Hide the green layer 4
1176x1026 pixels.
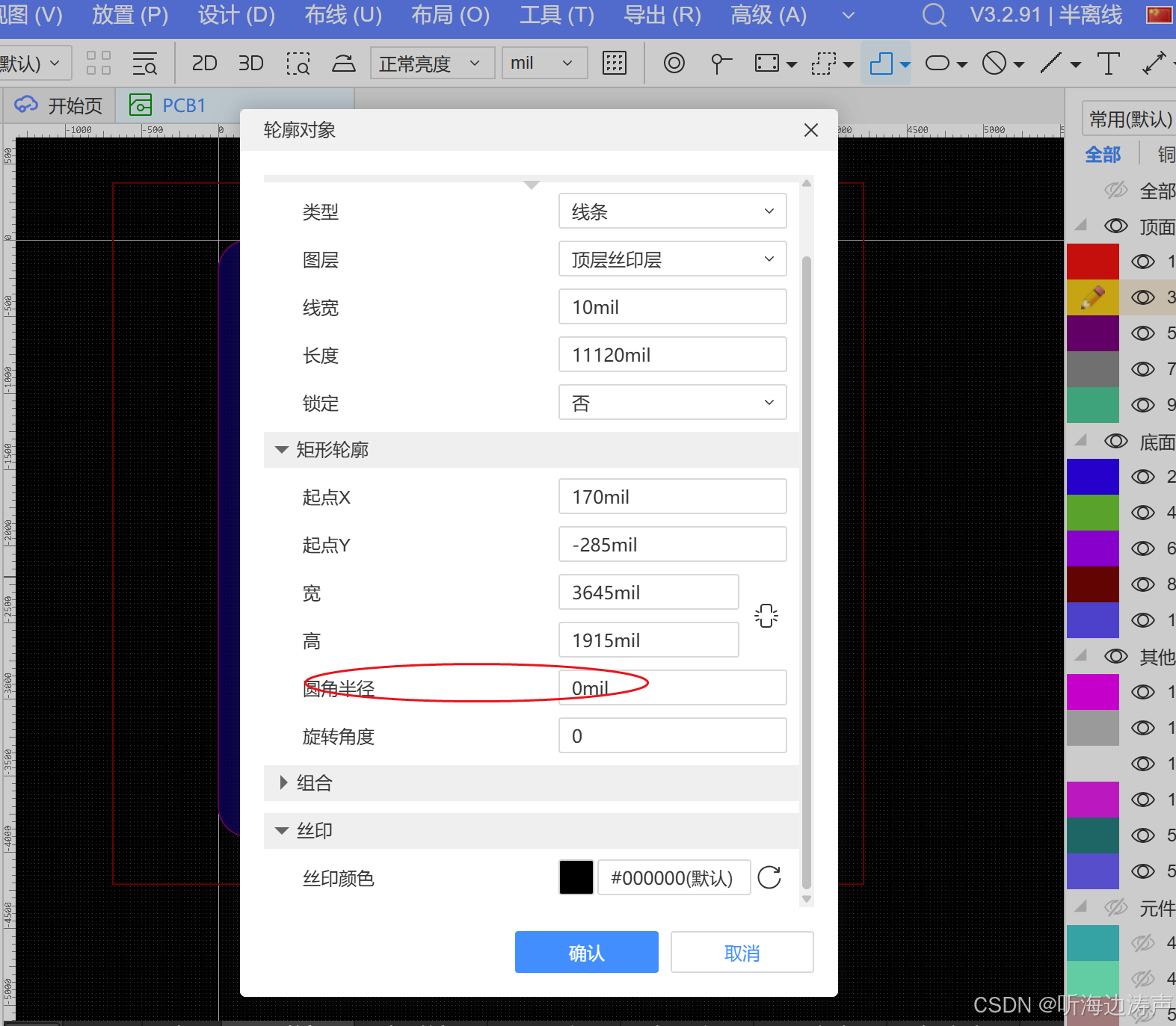[x=1143, y=513]
